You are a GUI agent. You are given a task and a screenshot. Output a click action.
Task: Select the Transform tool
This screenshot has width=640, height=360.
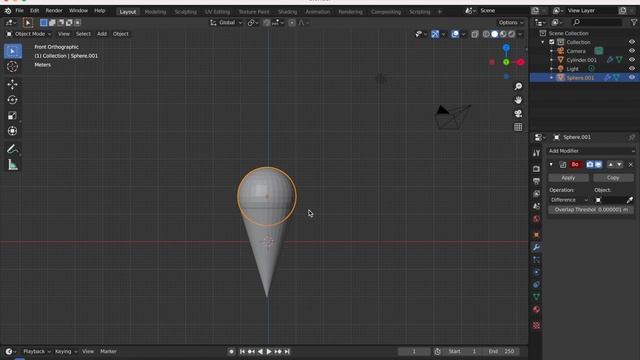pyautogui.click(x=12, y=131)
